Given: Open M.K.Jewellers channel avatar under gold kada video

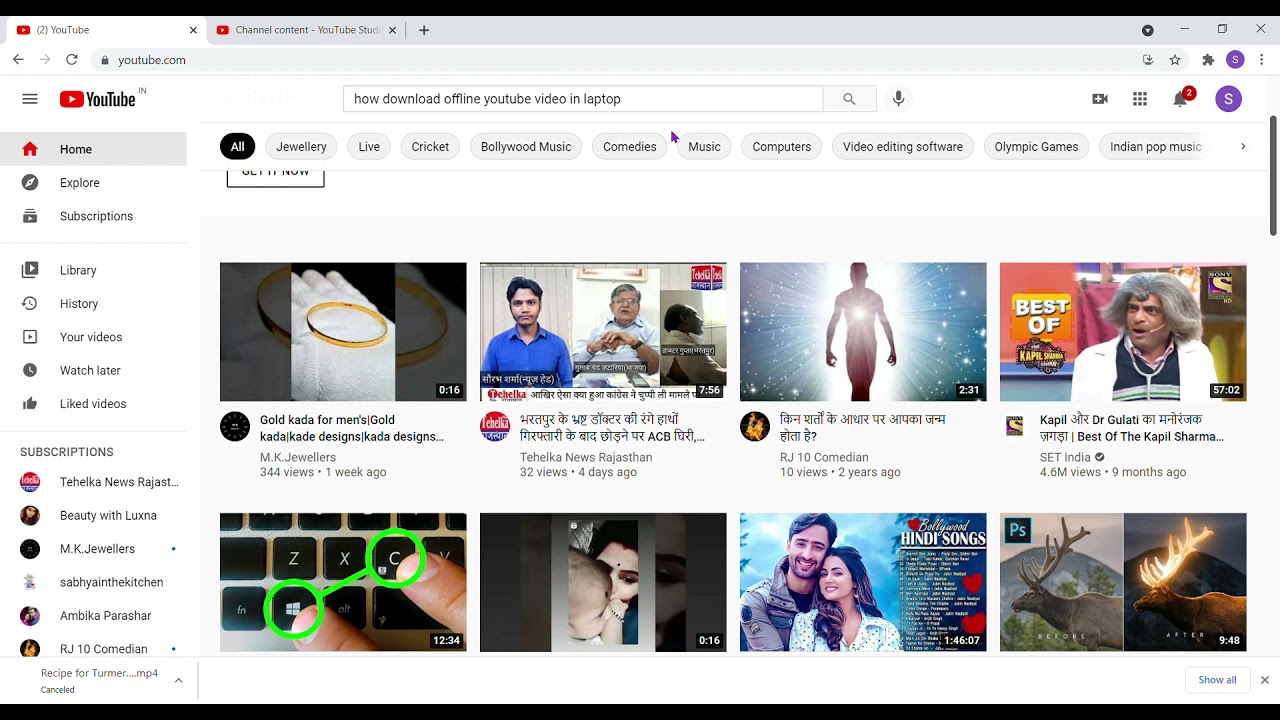Looking at the screenshot, I should [x=235, y=426].
